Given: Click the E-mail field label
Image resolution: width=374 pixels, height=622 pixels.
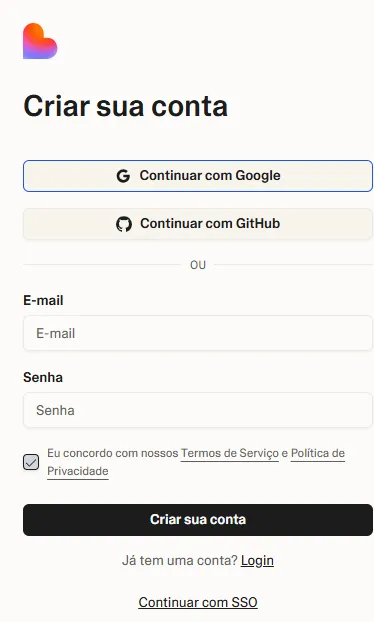Looking at the screenshot, I should click(43, 300).
